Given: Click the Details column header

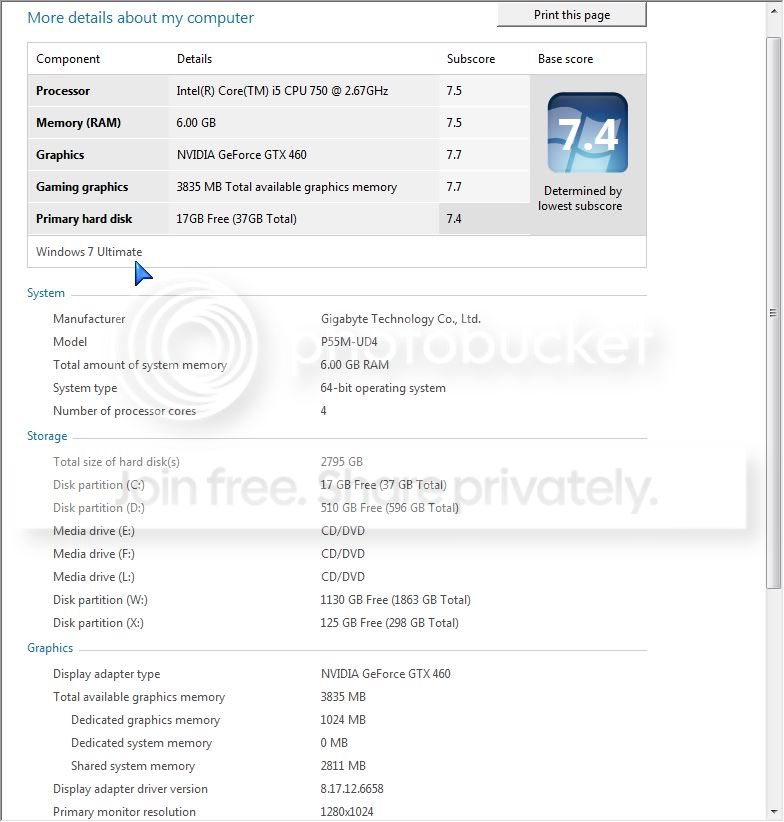Looking at the screenshot, I should coord(194,59).
